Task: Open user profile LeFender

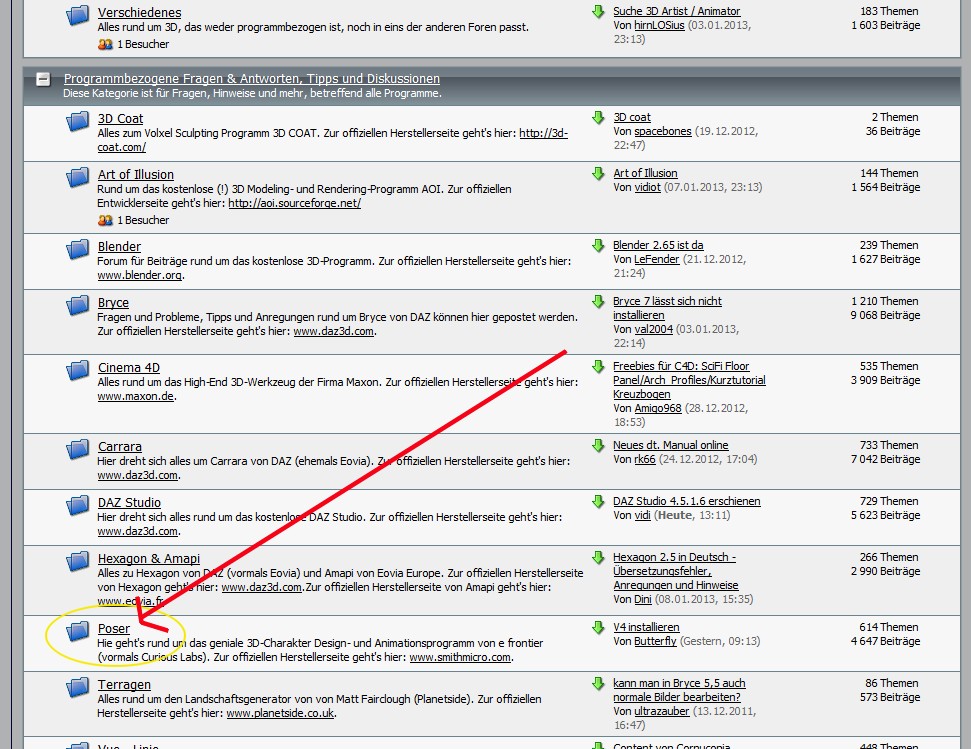Action: pos(656,259)
